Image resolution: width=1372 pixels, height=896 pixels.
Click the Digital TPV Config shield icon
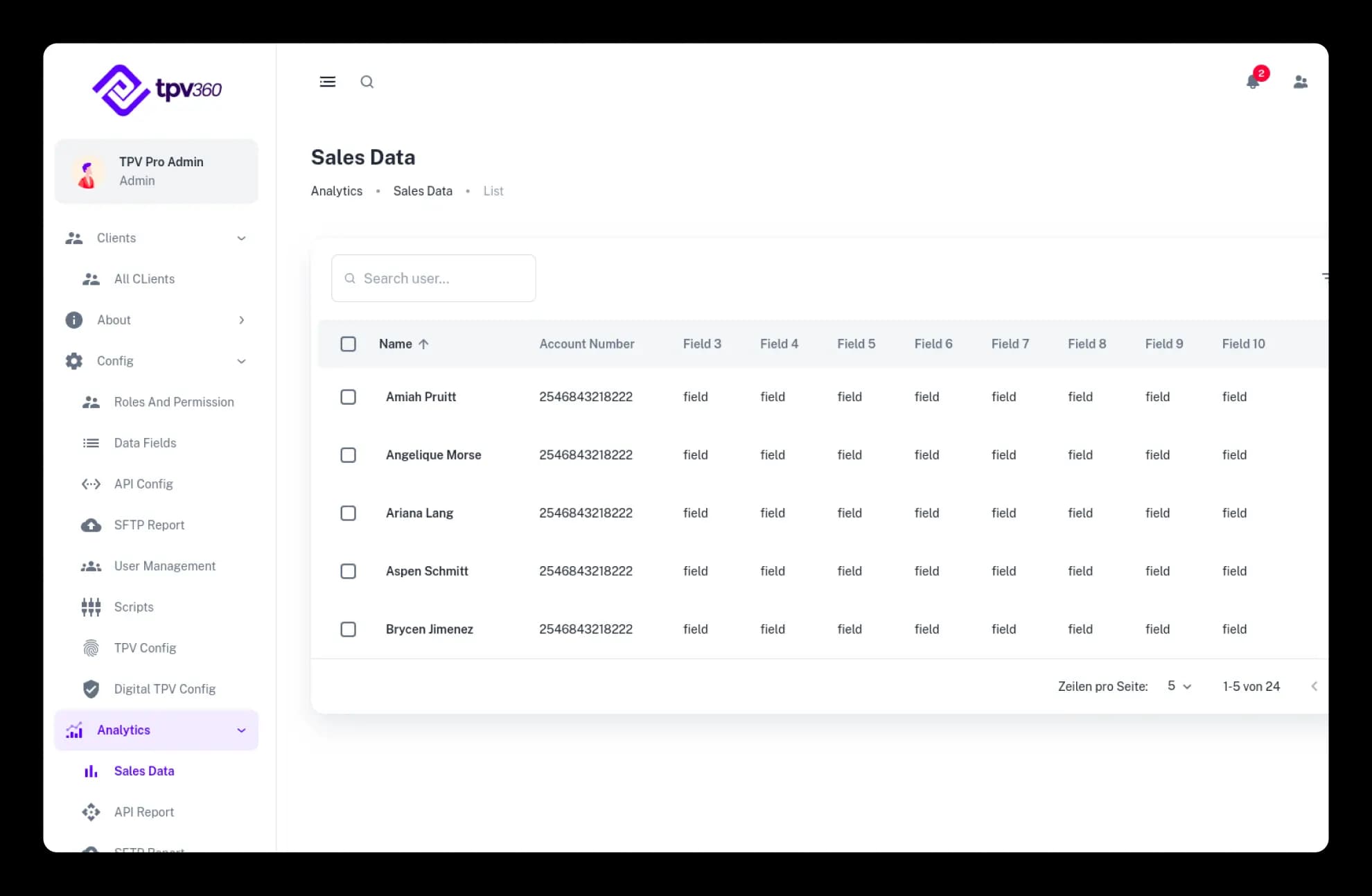pos(91,689)
